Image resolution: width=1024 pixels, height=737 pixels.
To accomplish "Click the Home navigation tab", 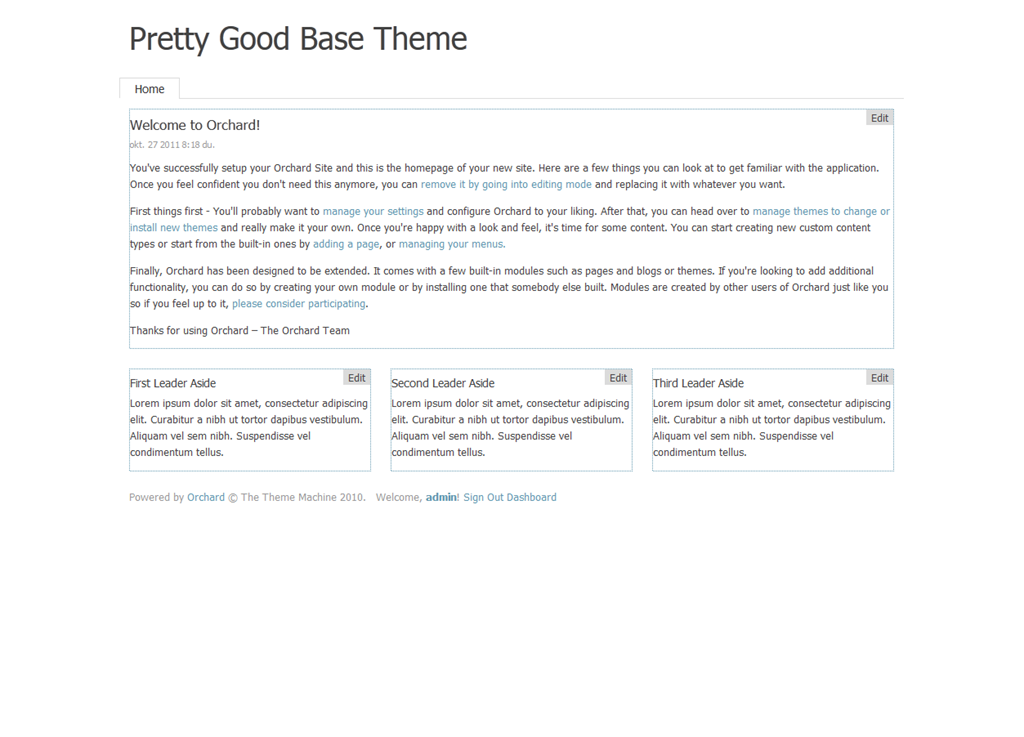I will [x=149, y=89].
